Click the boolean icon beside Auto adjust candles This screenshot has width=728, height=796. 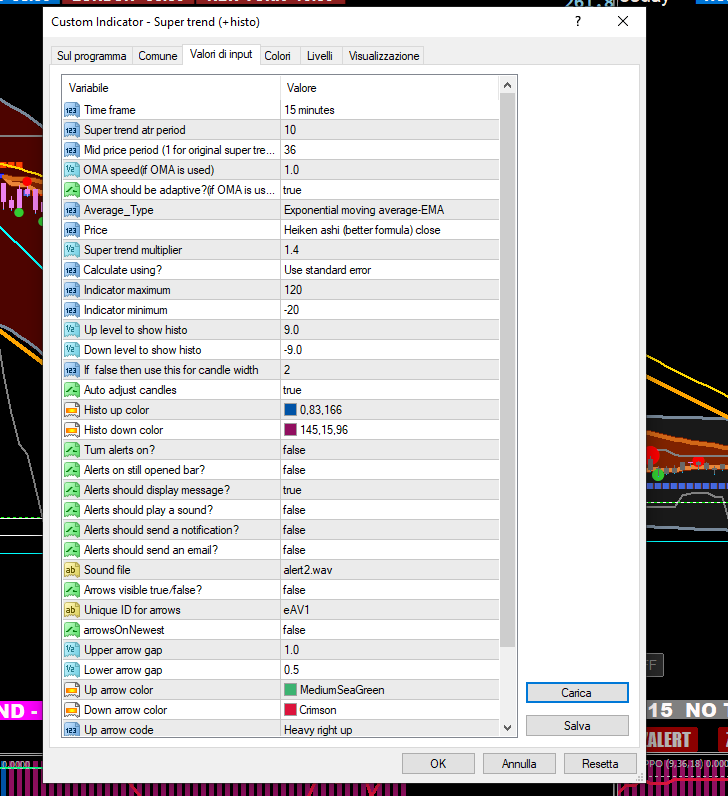(72, 390)
